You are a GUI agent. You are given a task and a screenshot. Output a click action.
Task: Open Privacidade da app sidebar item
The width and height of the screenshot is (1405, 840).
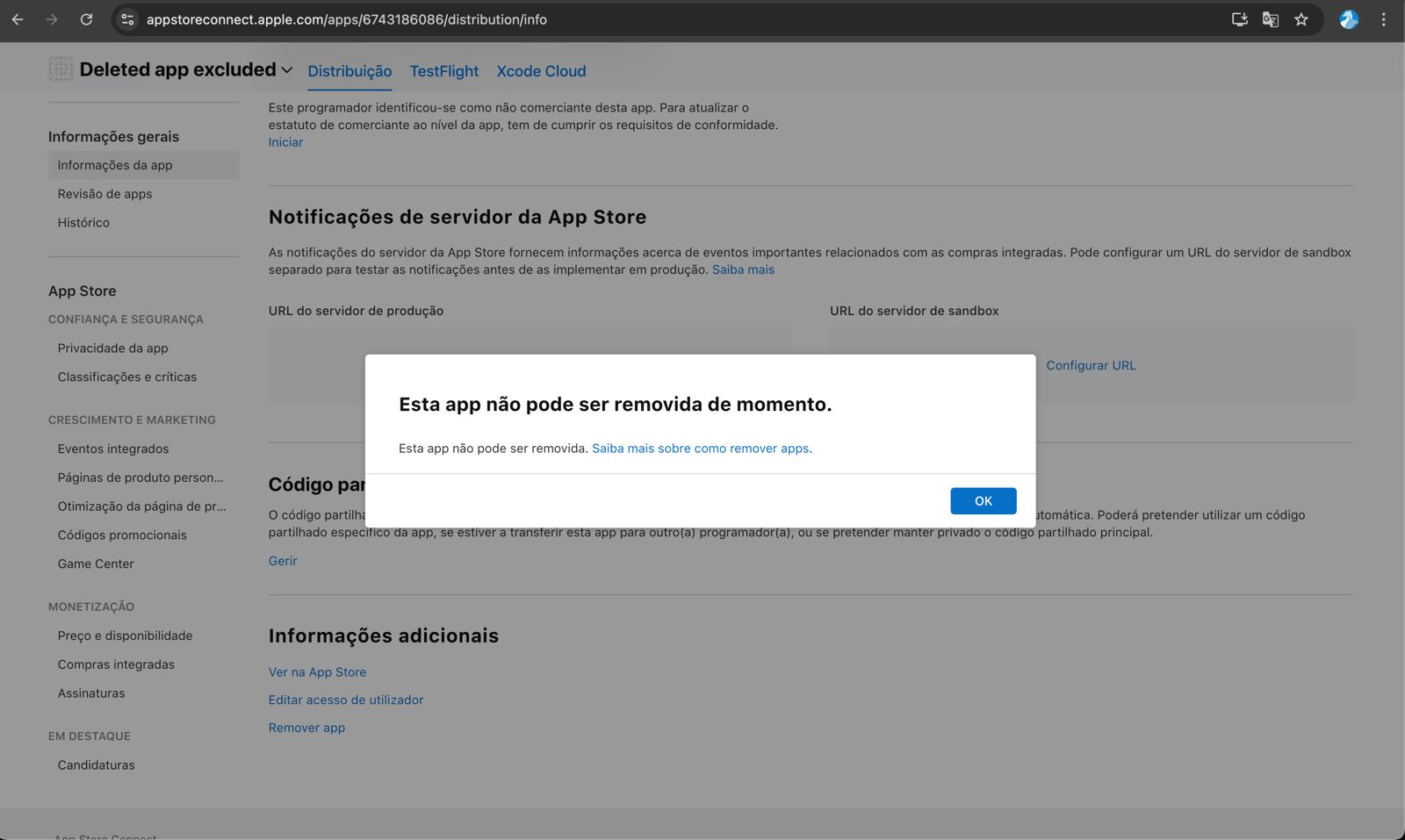point(112,348)
